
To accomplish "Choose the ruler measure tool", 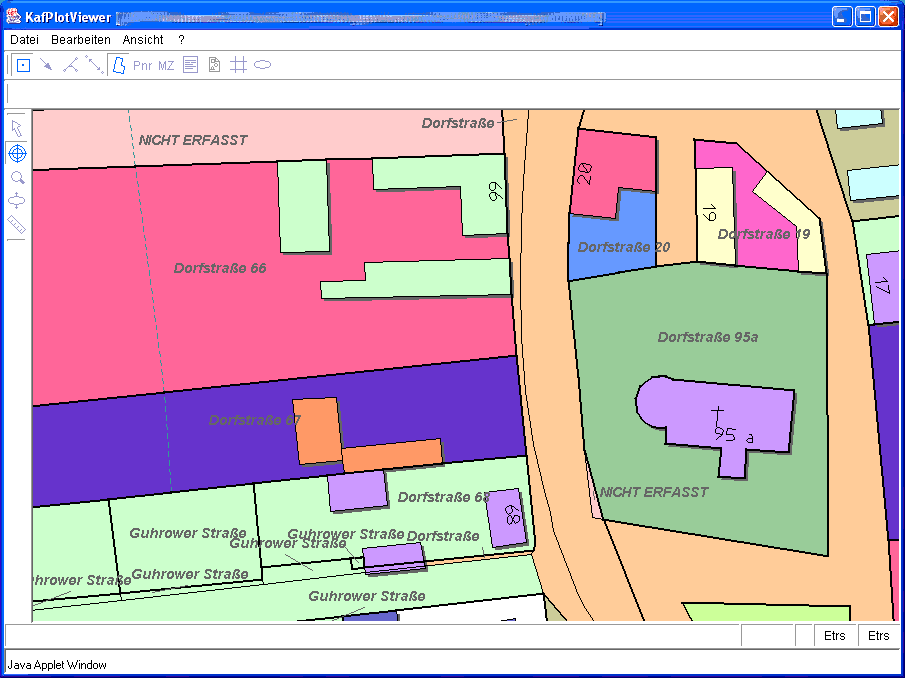I will click(x=17, y=225).
